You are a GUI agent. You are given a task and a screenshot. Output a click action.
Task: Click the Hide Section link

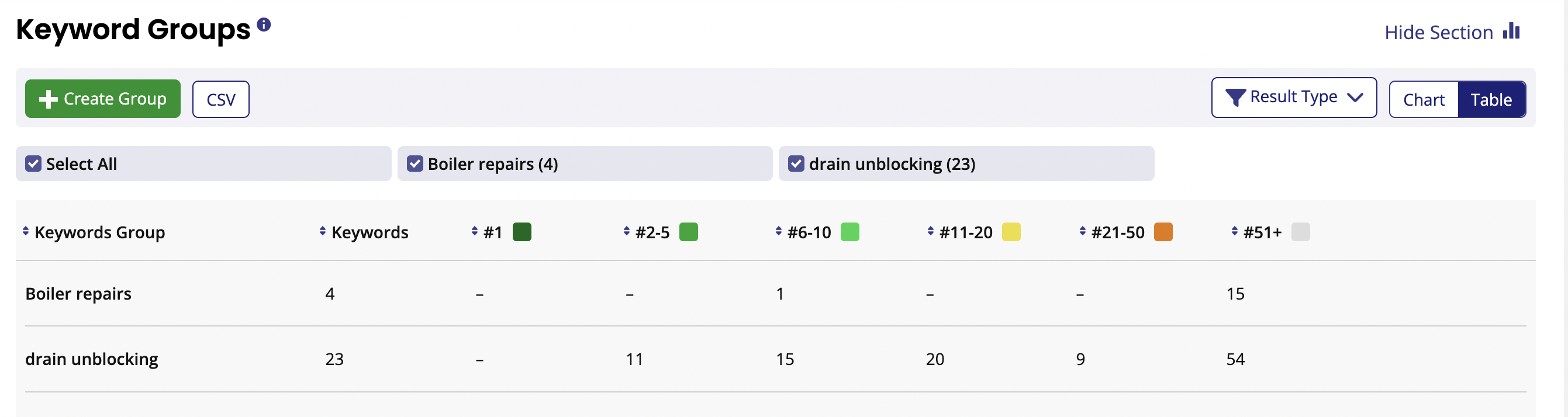[1438, 32]
